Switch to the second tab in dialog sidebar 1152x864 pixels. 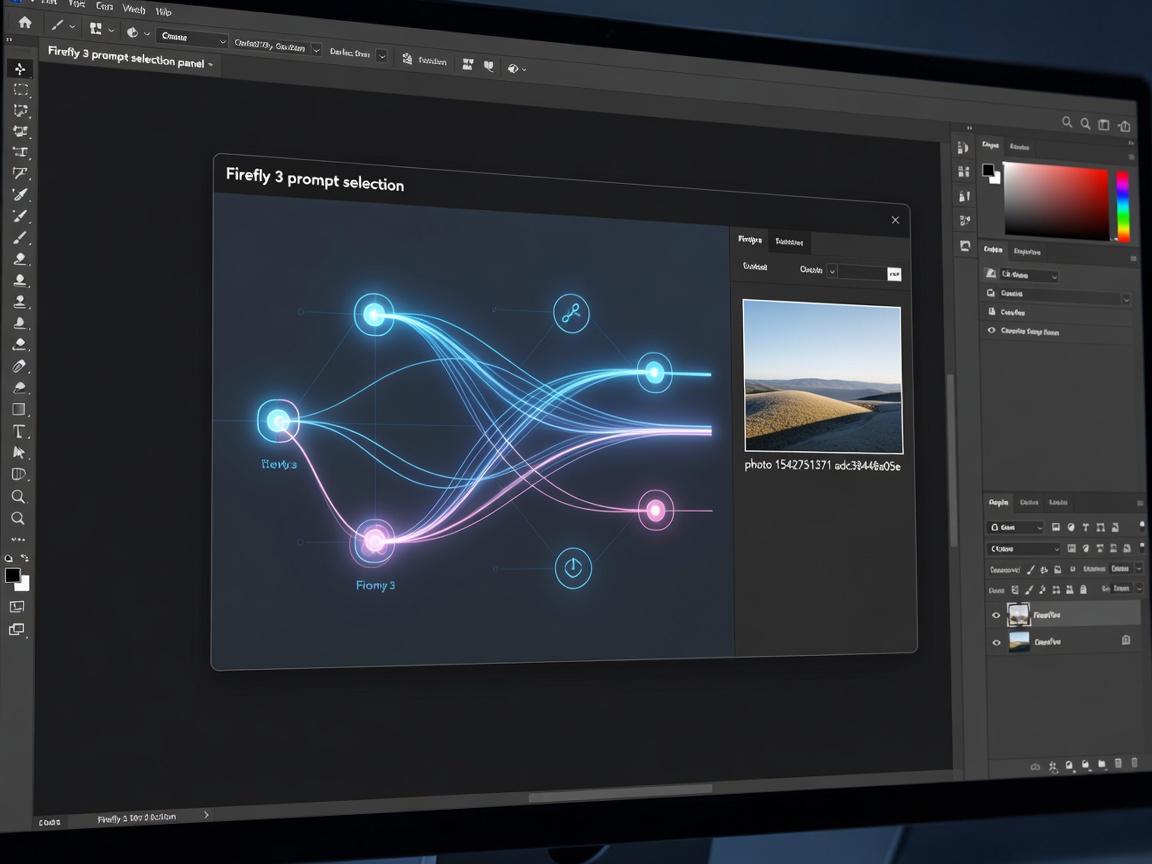789,242
